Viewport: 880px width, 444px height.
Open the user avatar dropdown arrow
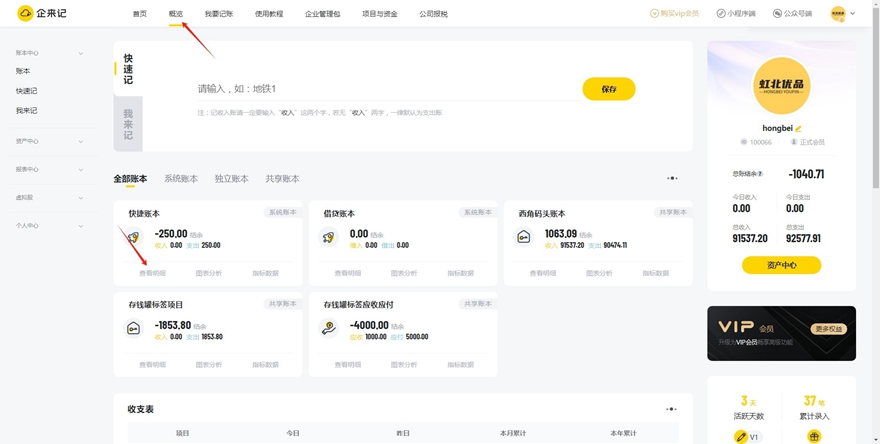point(852,14)
